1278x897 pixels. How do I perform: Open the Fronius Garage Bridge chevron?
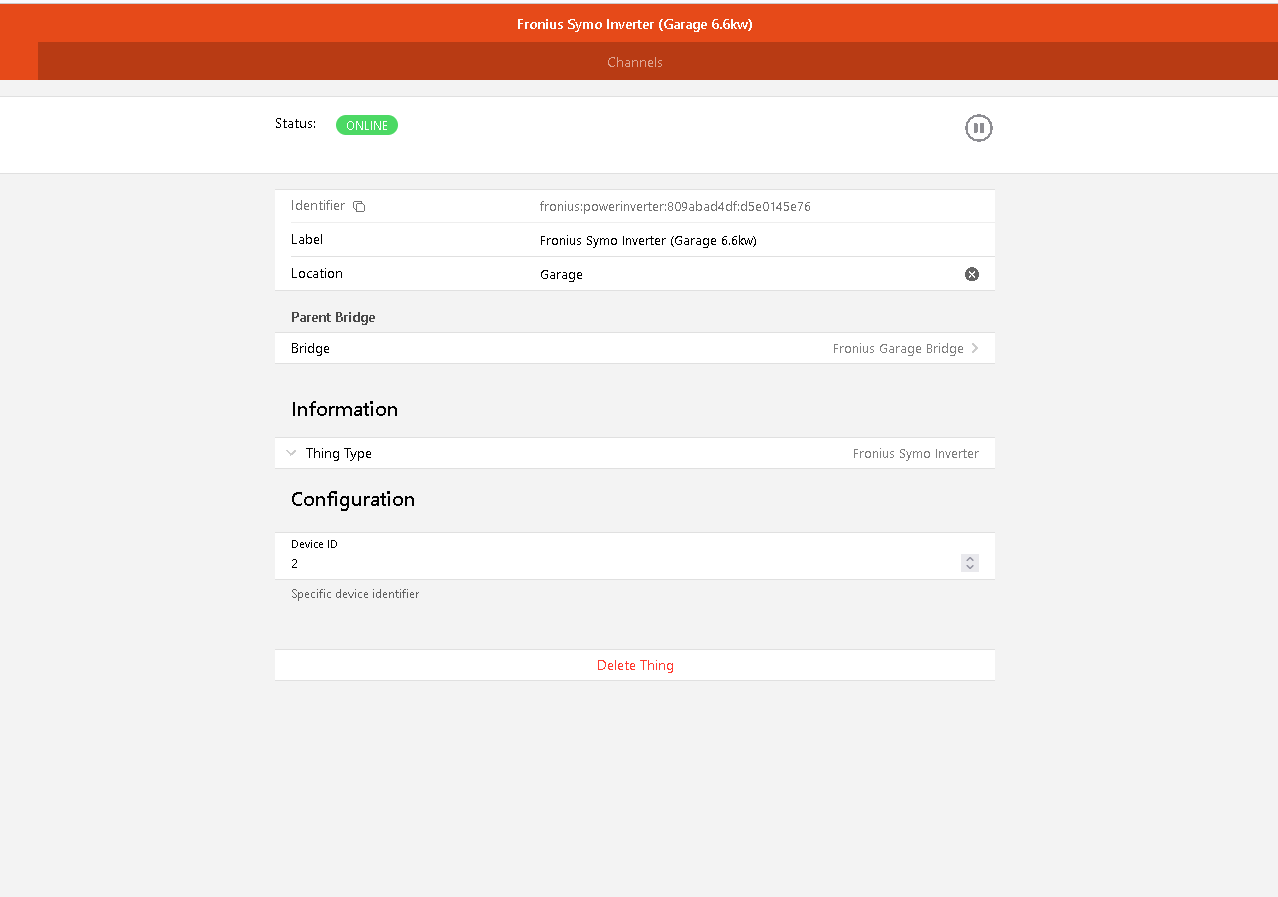tap(975, 348)
